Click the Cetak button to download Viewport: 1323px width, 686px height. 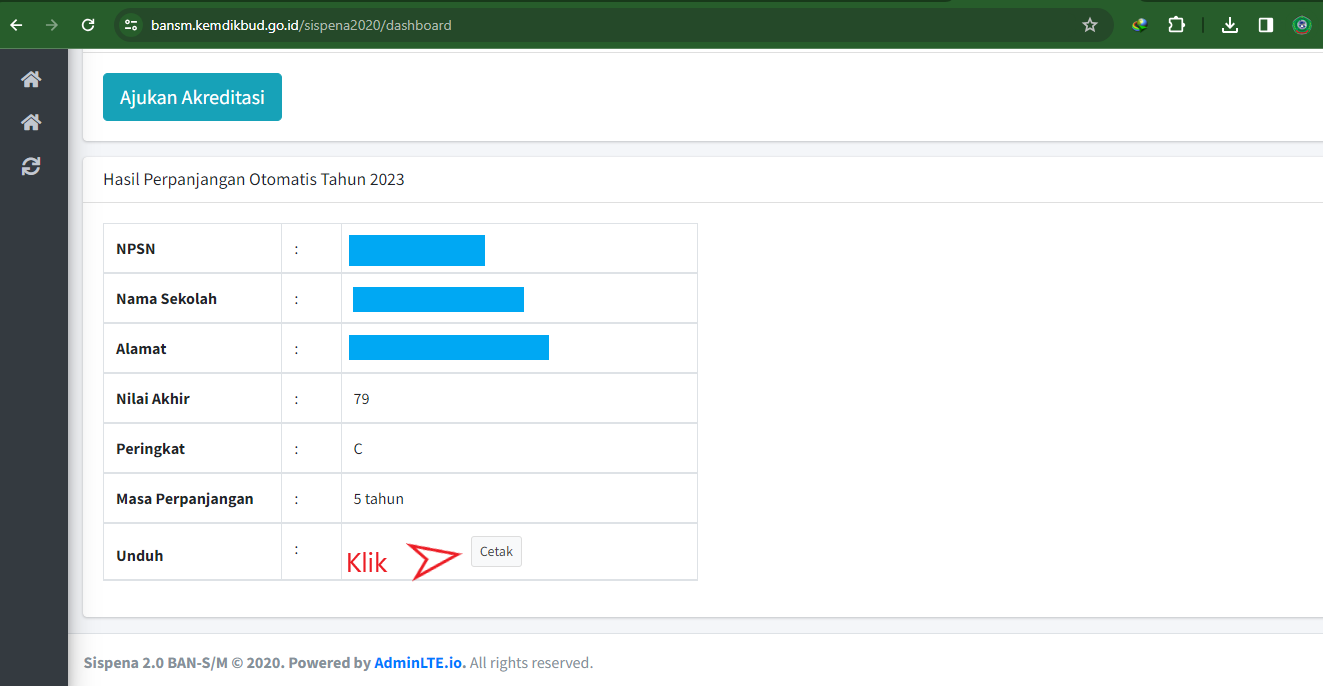(x=496, y=552)
